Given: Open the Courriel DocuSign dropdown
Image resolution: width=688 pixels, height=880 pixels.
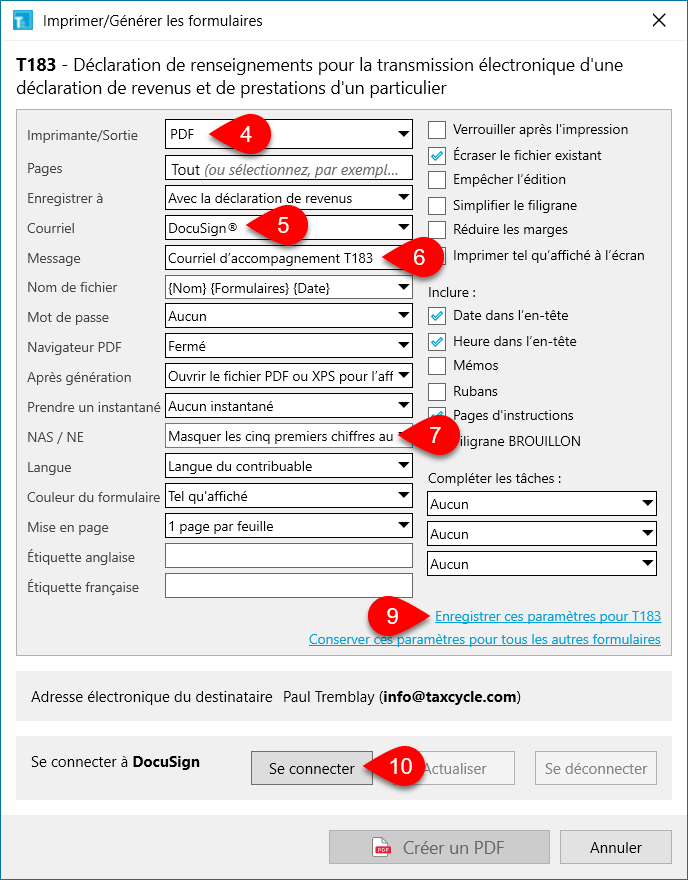Looking at the screenshot, I should [x=288, y=228].
